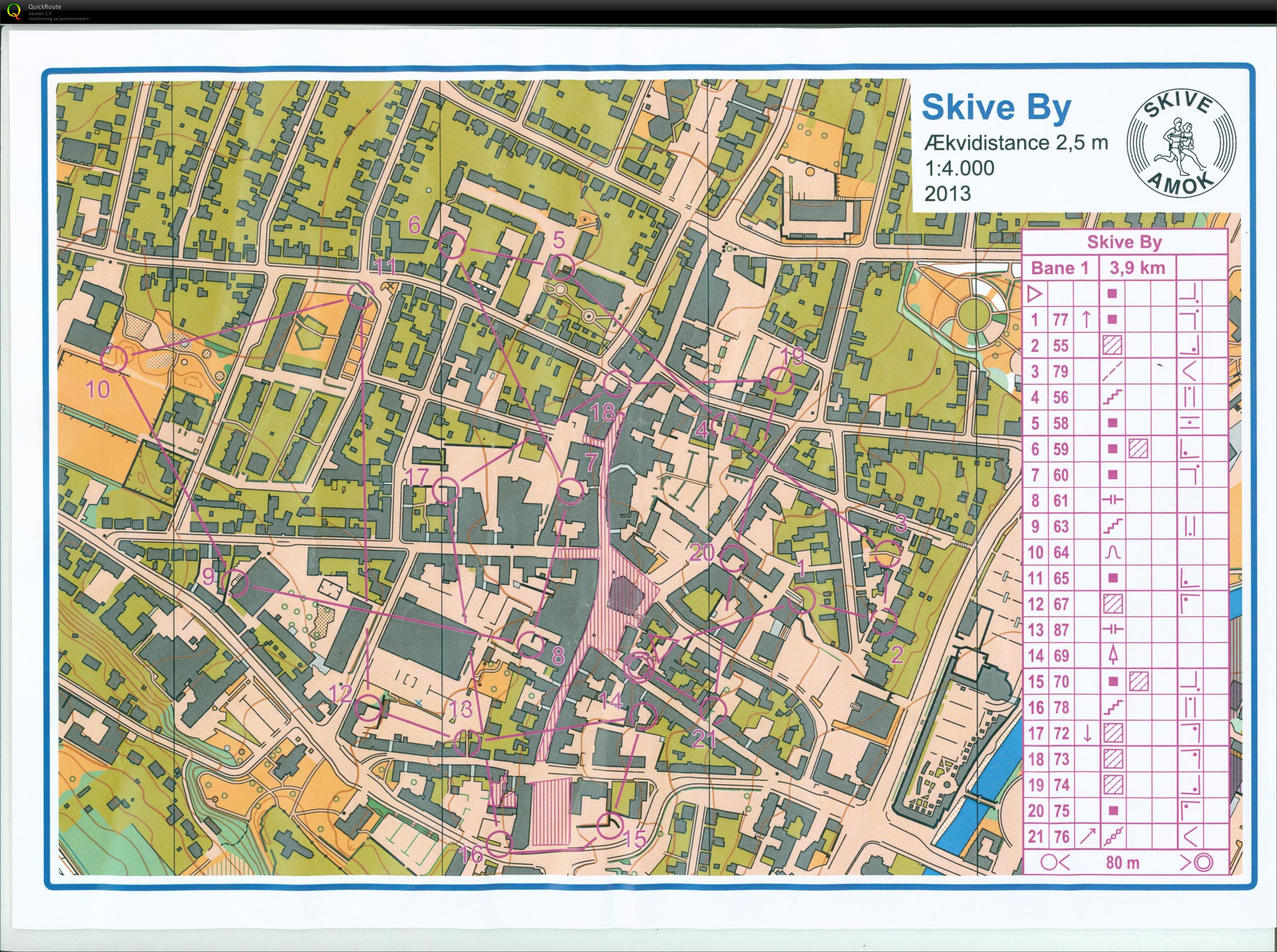Click control code "58" in the table

coord(1060,423)
